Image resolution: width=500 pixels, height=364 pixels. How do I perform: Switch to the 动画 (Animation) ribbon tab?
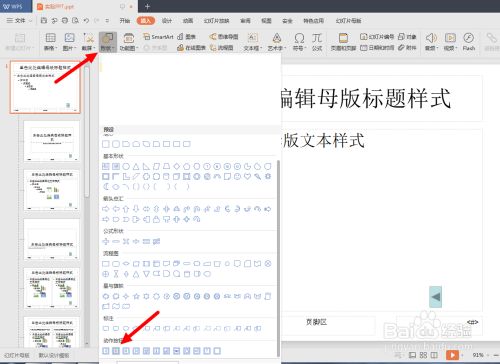[188, 21]
